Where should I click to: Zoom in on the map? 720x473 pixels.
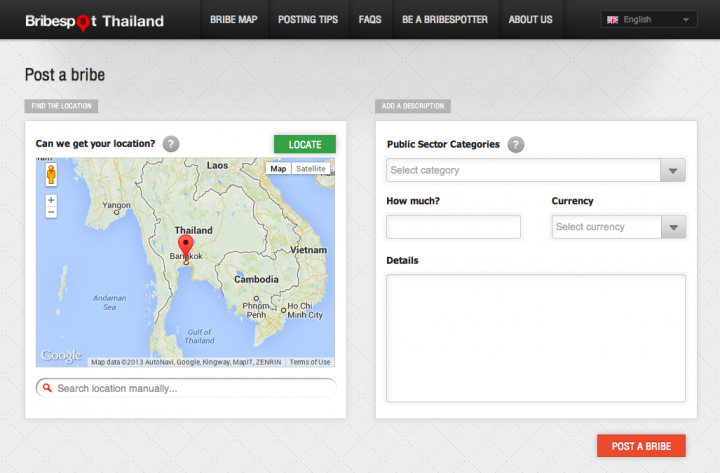pyautogui.click(x=51, y=200)
